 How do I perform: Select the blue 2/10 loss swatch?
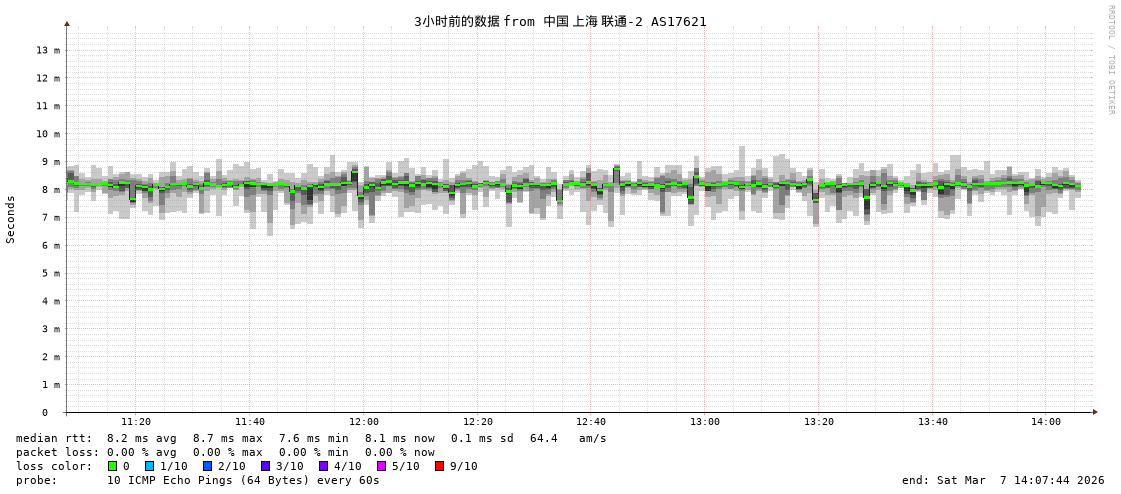tap(207, 466)
